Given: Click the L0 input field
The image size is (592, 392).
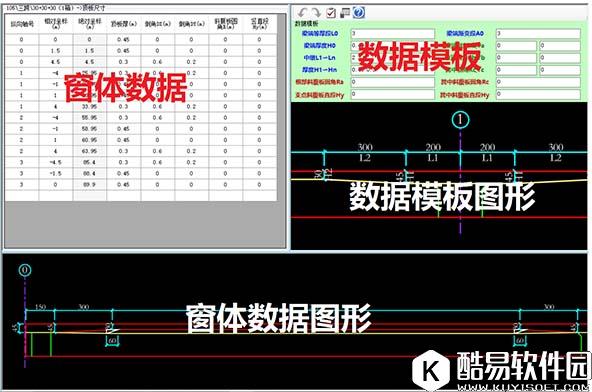Looking at the screenshot, I should click(393, 34).
